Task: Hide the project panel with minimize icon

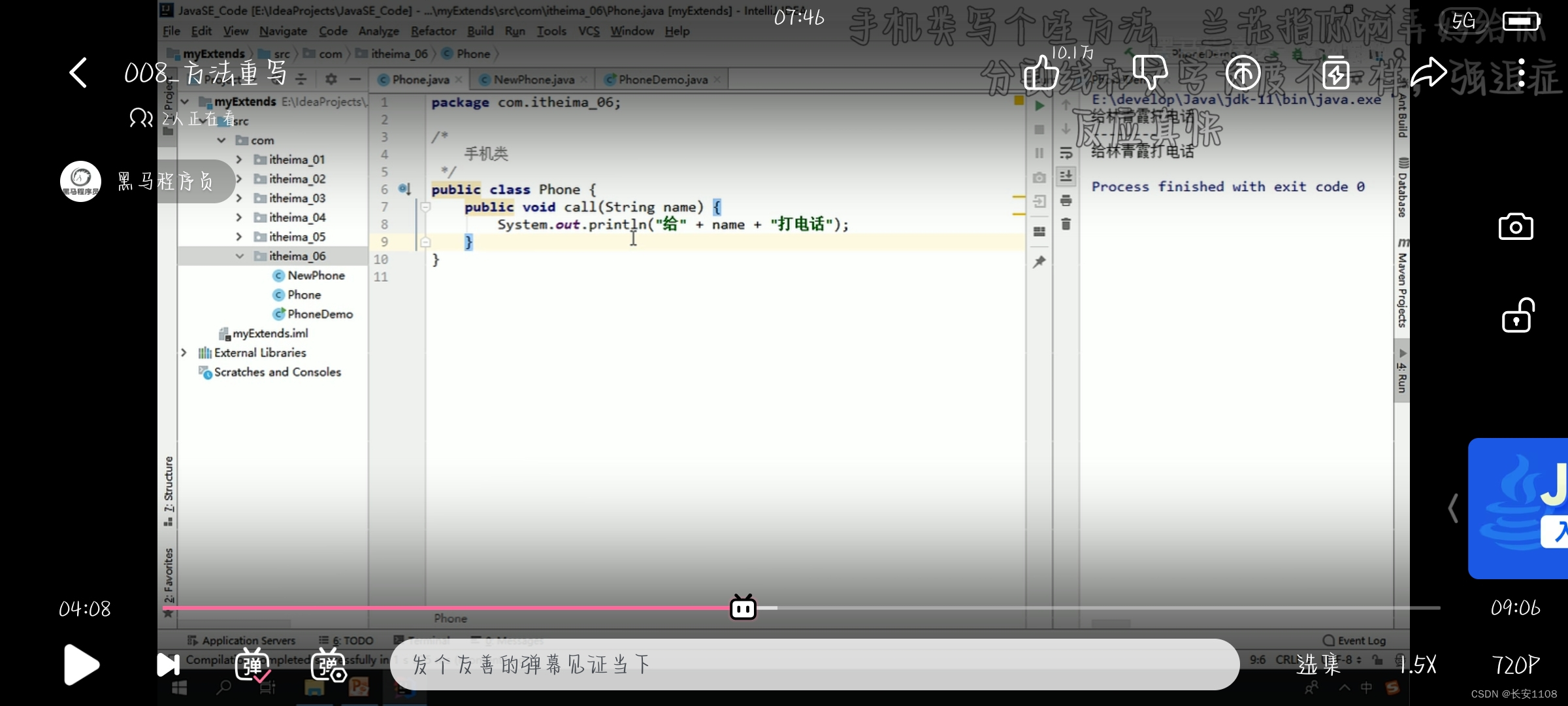Action: tap(355, 79)
